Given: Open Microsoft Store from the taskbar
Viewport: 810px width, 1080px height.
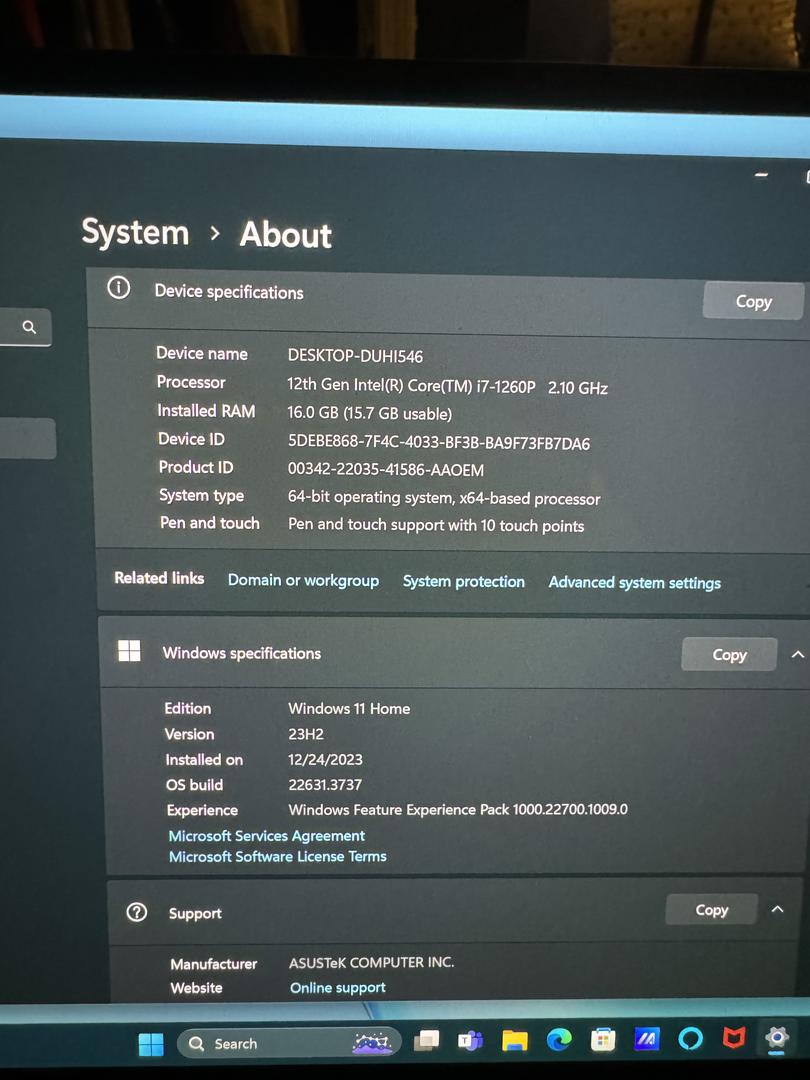Looking at the screenshot, I should [x=602, y=1040].
